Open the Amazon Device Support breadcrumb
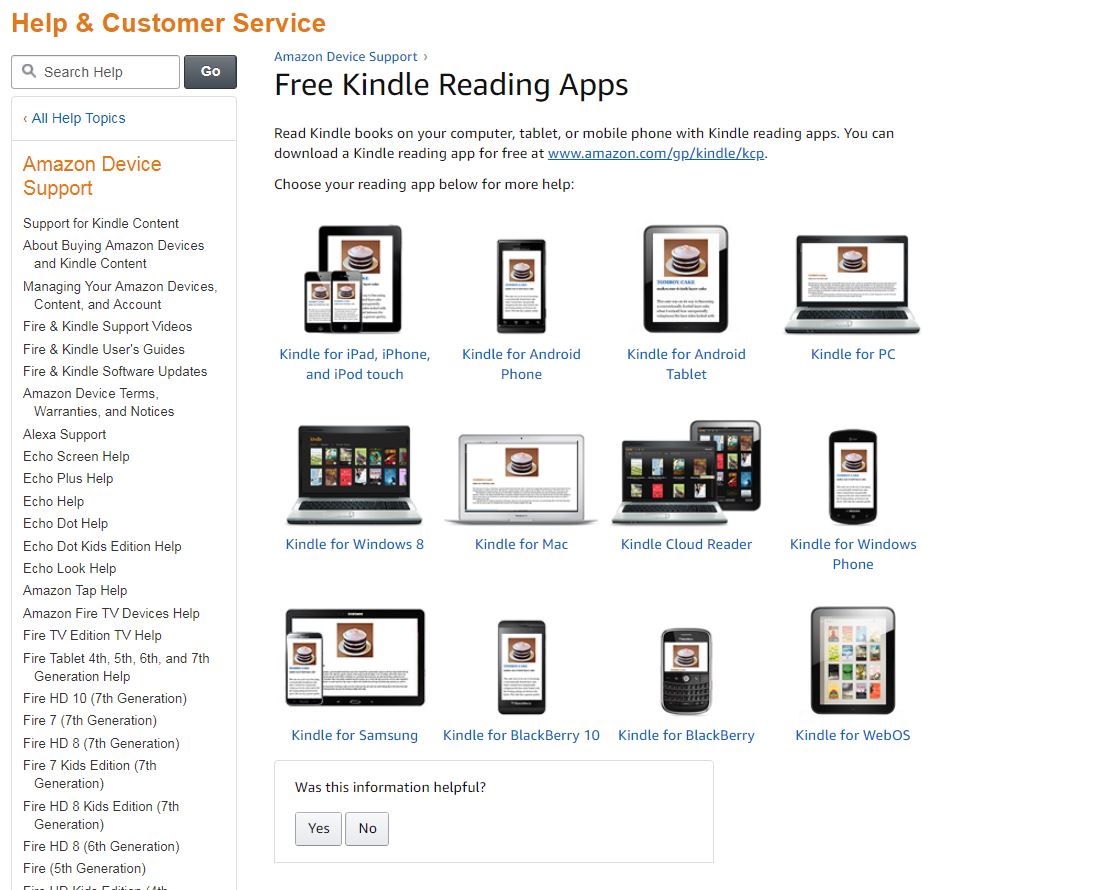Viewport: 1094px width, 890px height. (345, 56)
